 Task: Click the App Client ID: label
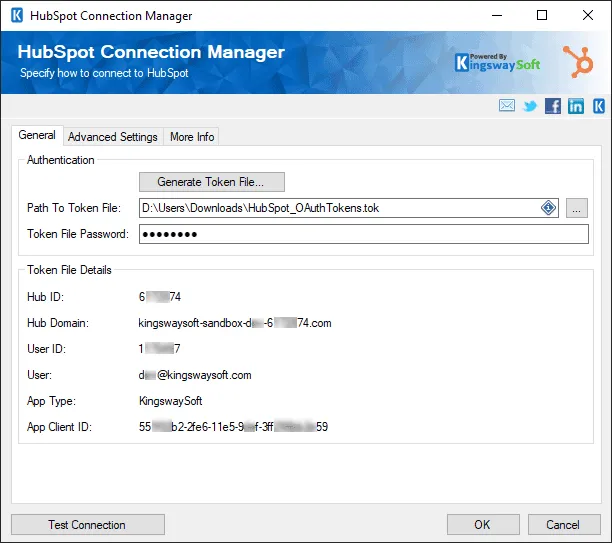click(59, 427)
